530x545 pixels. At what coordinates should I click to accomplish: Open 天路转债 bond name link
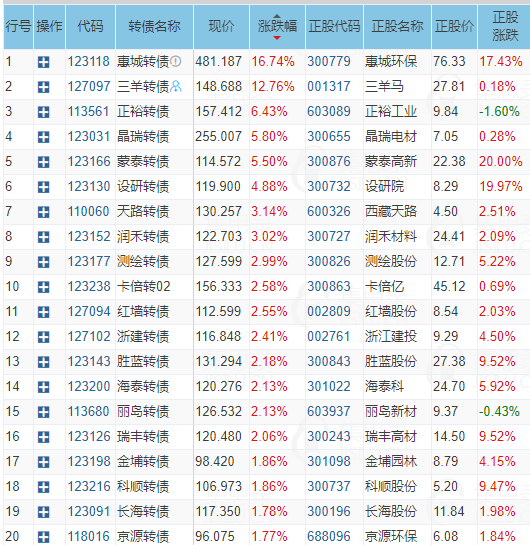pos(143,212)
